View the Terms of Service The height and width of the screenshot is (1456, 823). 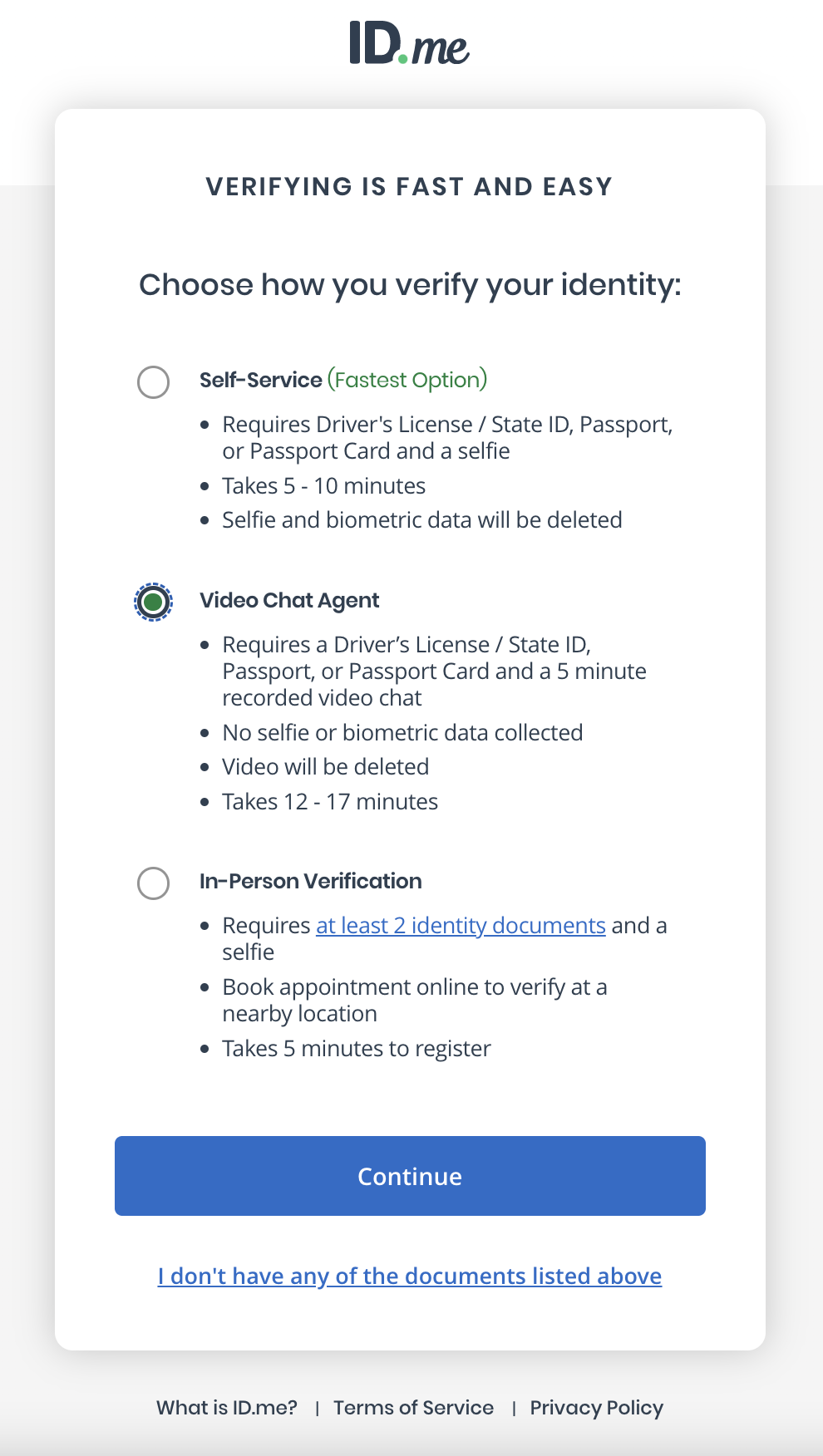[413, 1408]
